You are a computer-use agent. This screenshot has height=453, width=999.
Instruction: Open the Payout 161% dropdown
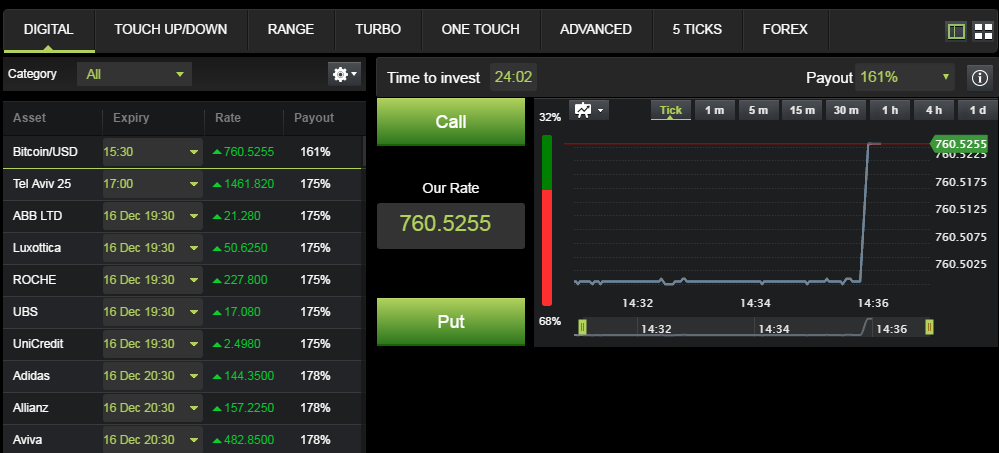pos(905,78)
